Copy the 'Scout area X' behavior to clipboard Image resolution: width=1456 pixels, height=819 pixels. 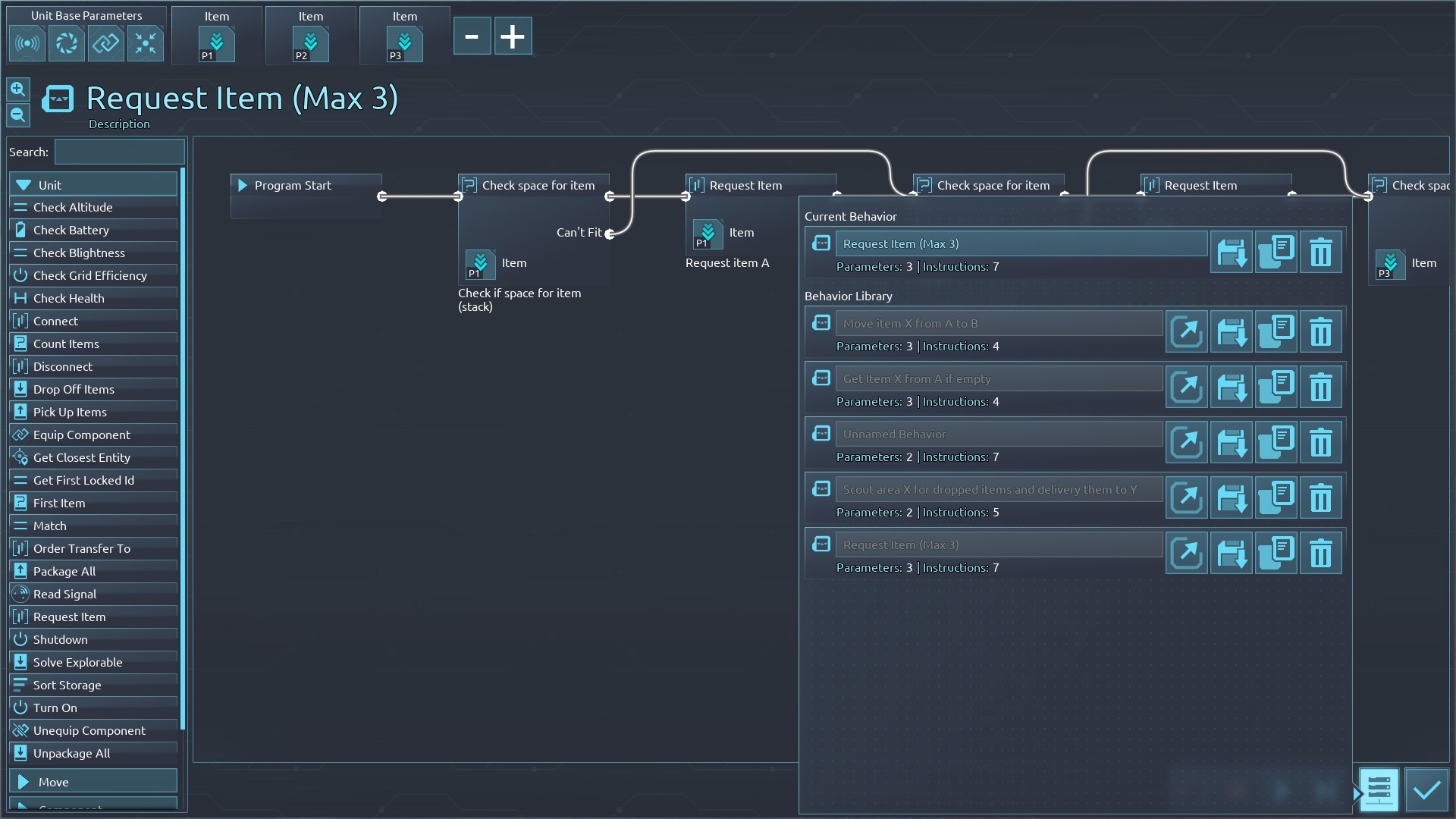tap(1276, 497)
